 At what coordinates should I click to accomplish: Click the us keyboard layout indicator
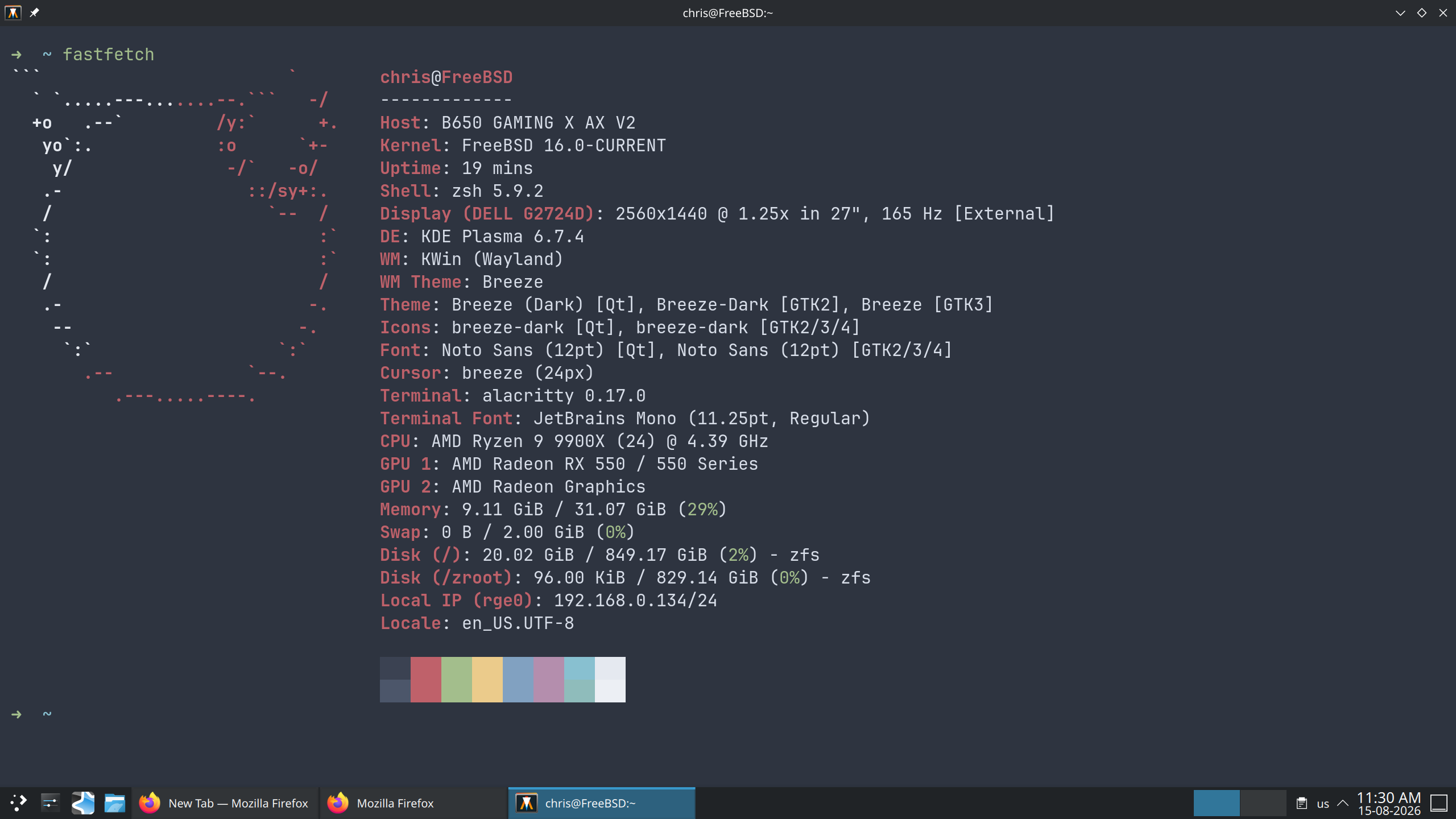pos(1323,804)
